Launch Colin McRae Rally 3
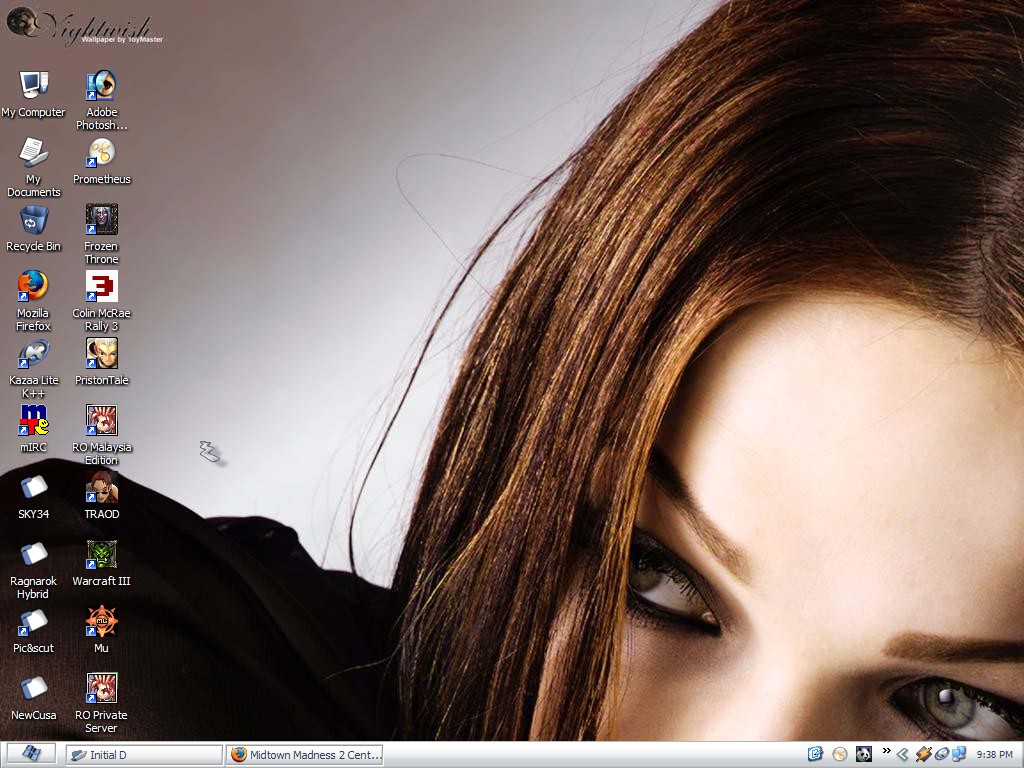Image resolution: width=1024 pixels, height=768 pixels. [101, 287]
